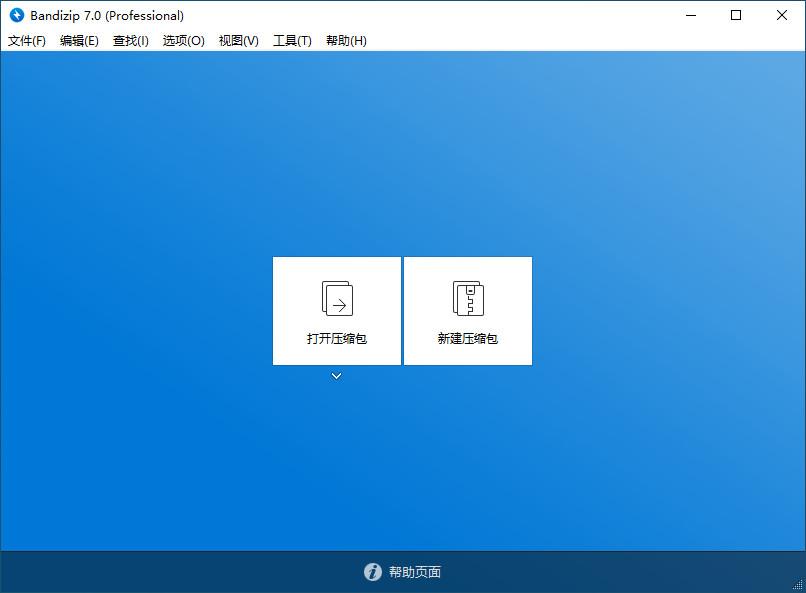
Task: Click the 打开压缩包 tile
Action: (337, 310)
